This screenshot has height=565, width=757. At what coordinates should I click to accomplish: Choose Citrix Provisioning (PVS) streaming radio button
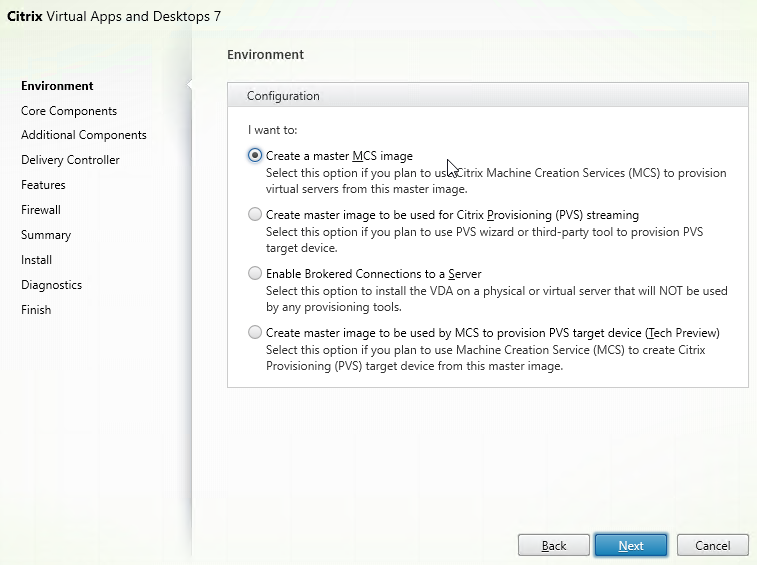point(255,214)
